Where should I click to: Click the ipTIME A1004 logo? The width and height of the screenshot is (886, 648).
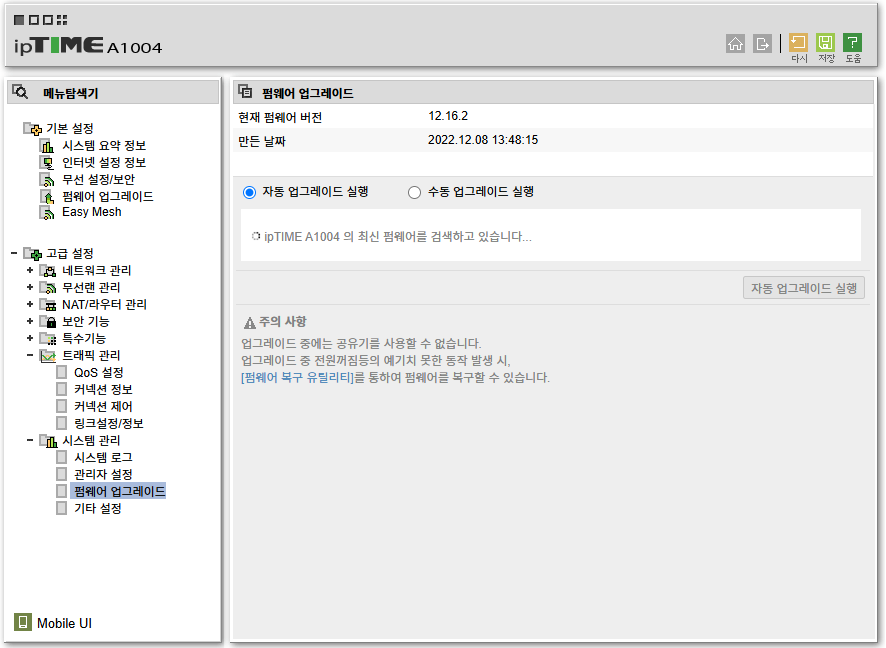pos(88,46)
